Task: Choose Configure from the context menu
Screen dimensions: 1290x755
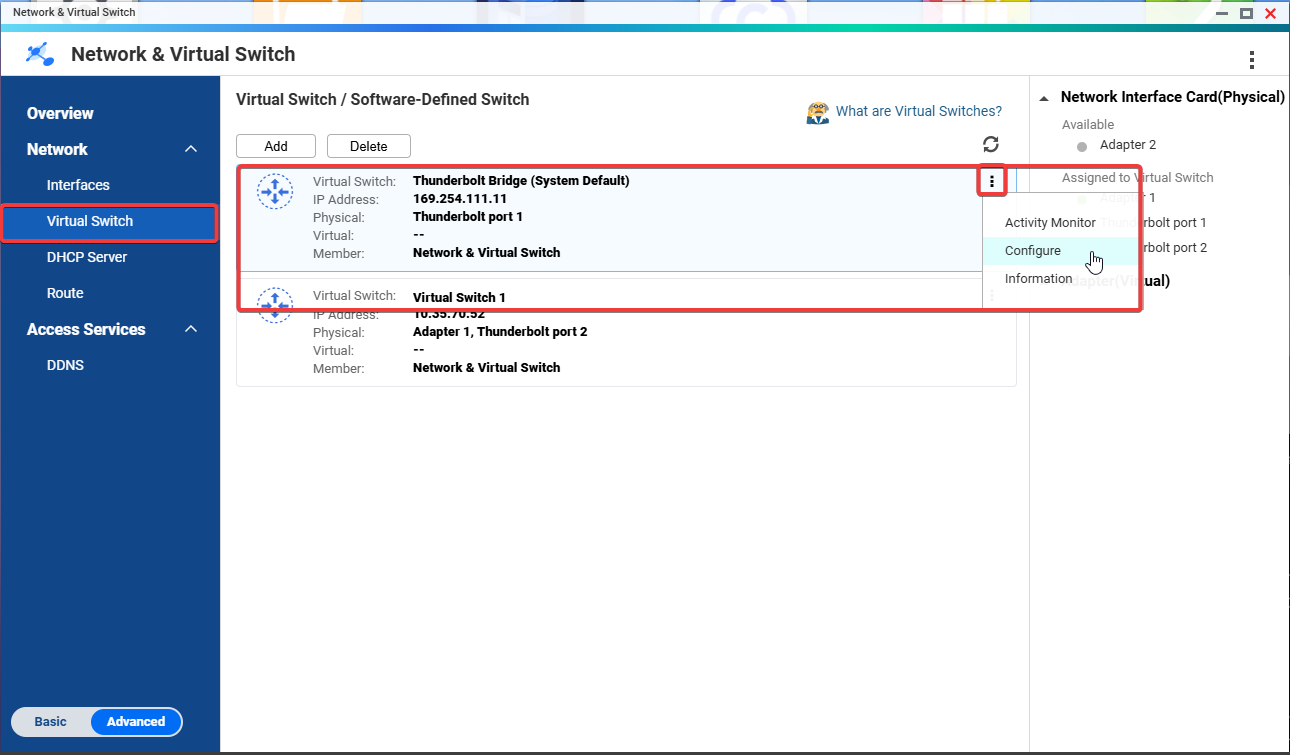Action: (1033, 251)
